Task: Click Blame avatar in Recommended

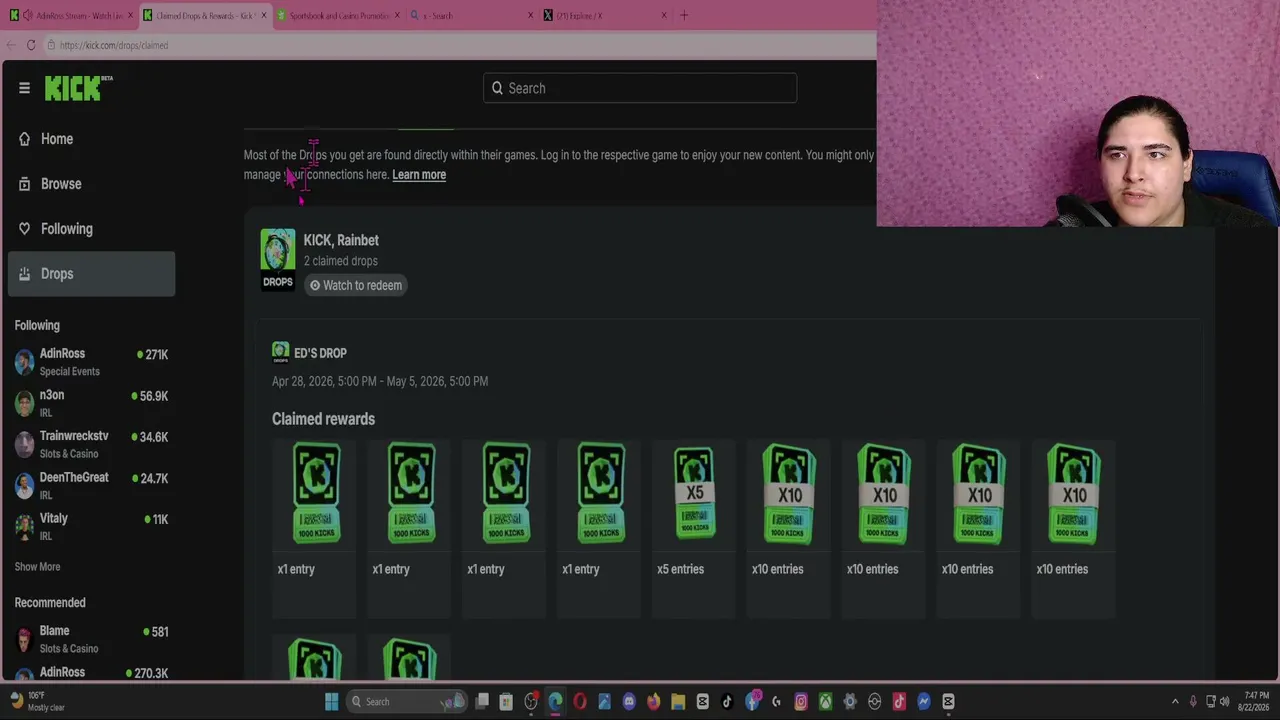Action: [x=24, y=639]
